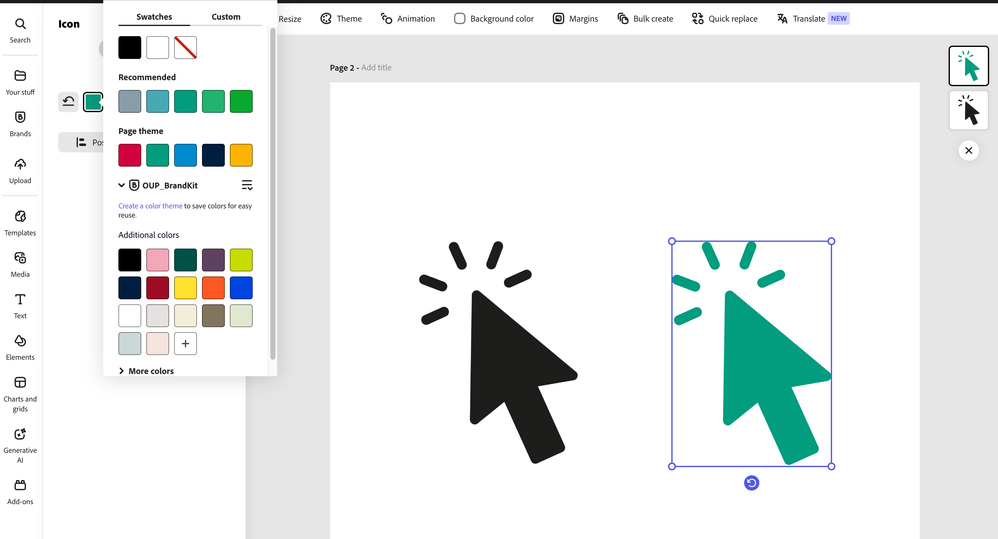Pick the navy Page theme swatch
Screen dimensions: 998x539
click(x=213, y=155)
